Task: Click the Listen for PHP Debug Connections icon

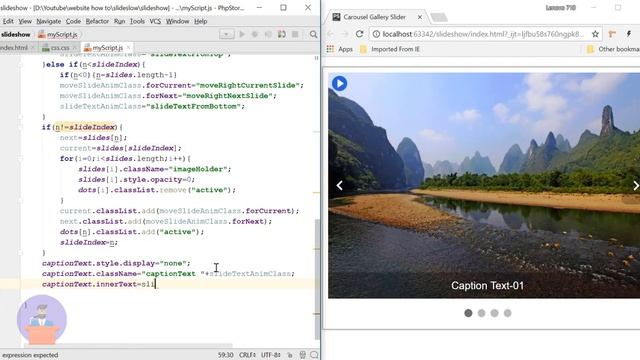Action: 282,34
